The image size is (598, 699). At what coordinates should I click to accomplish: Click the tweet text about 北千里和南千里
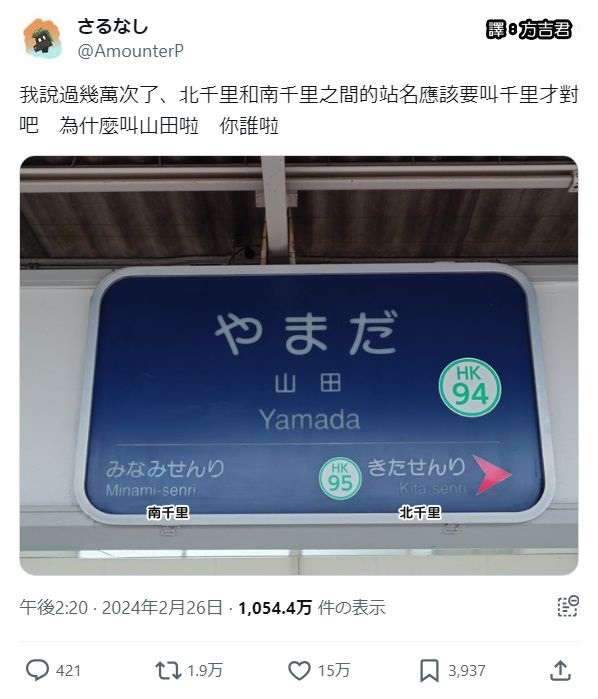299,110
